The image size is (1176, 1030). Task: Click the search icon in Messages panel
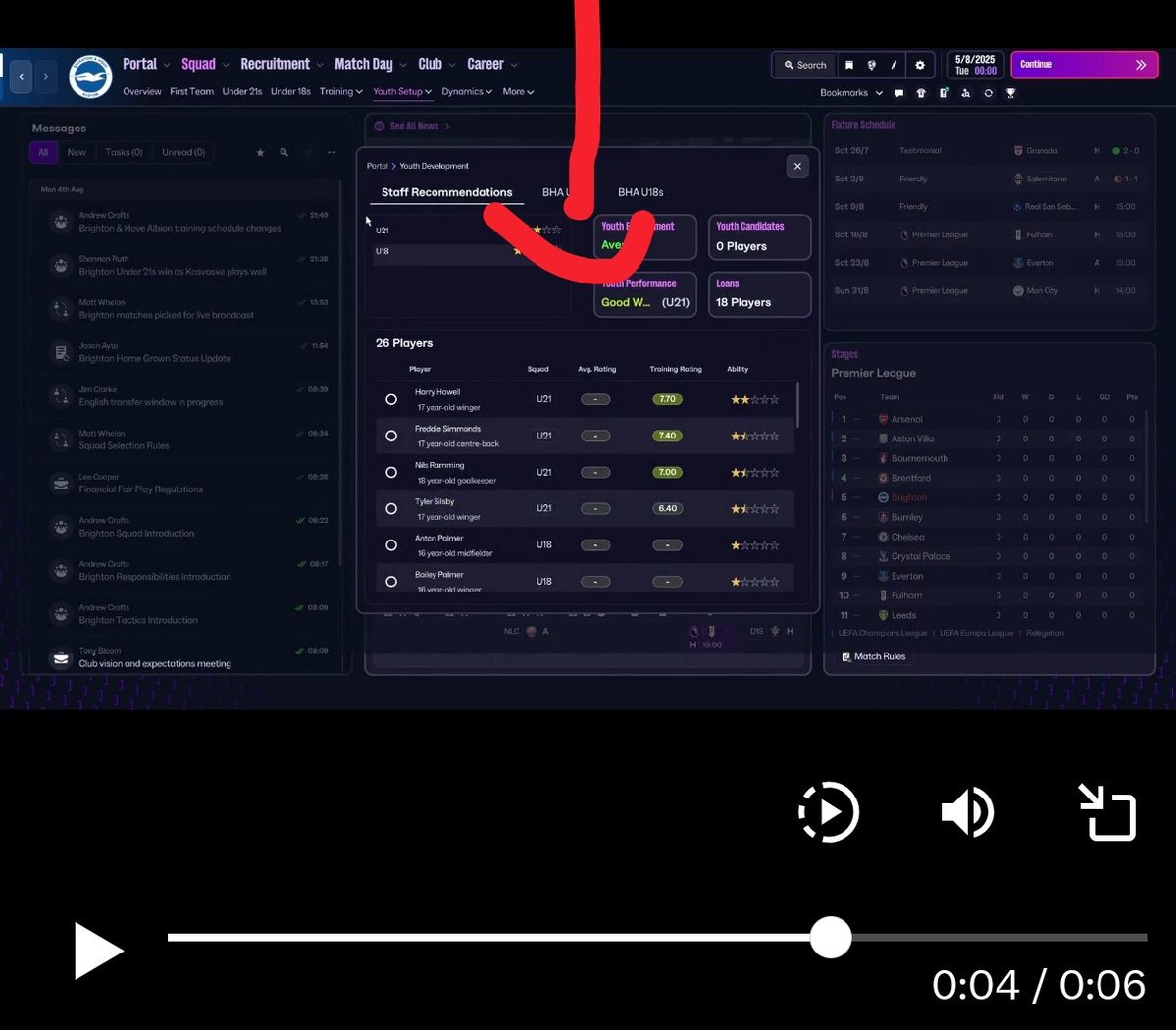tap(284, 152)
